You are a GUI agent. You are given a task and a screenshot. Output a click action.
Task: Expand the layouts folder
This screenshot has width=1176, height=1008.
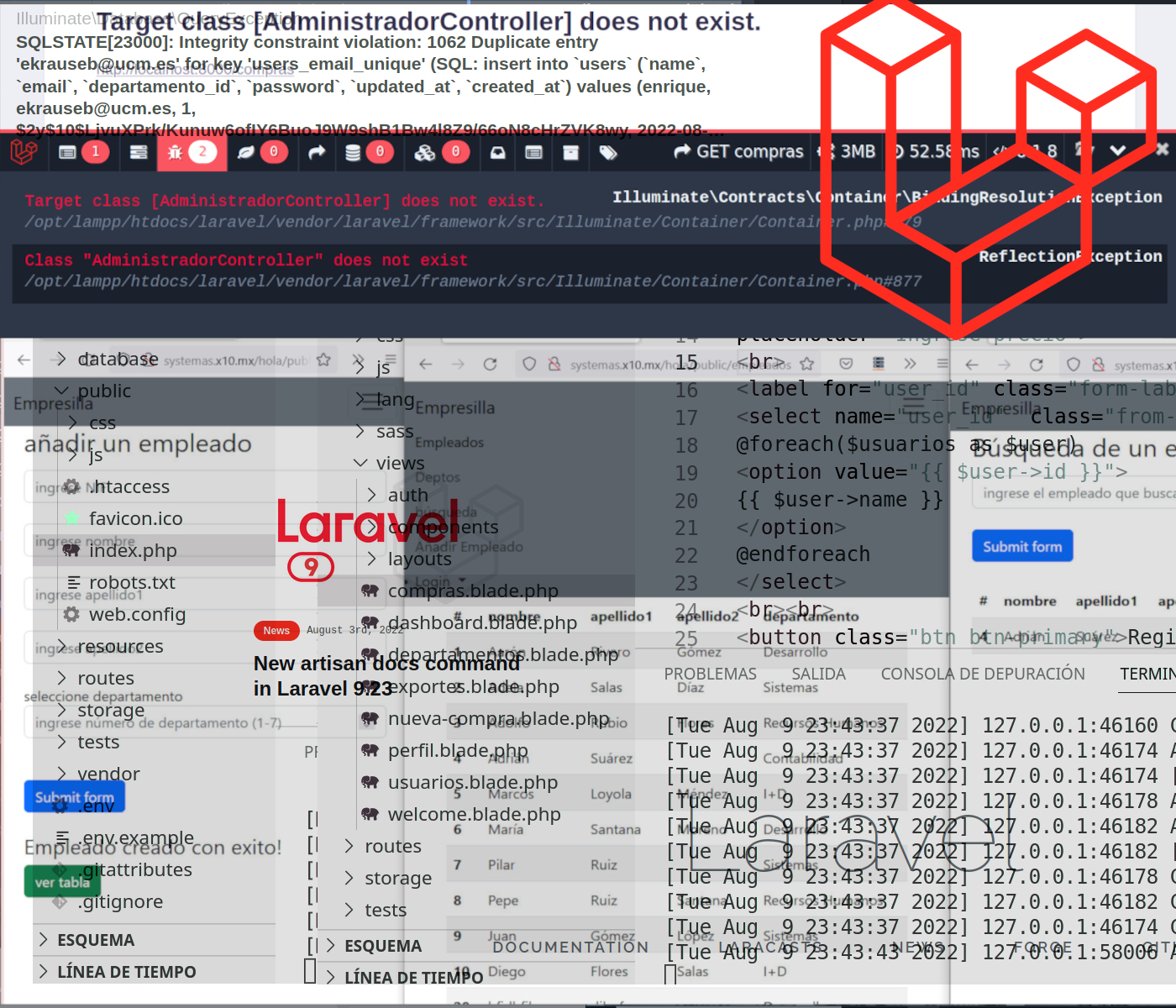click(372, 559)
